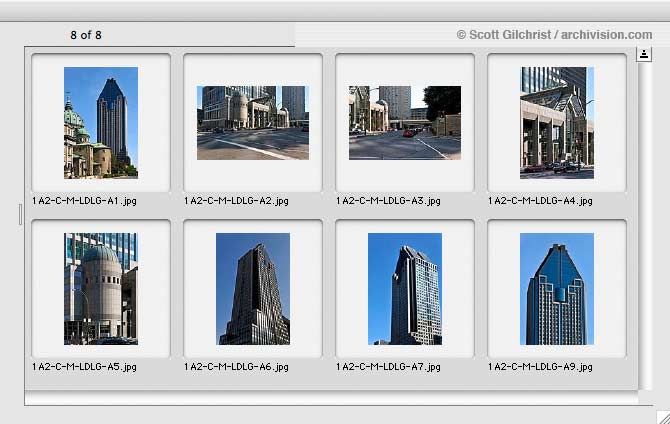Screen dimensions: 670x424
Task: Select the 1A2-C-M-LDLG-A9.jpg thumbnail
Action: pos(557,289)
